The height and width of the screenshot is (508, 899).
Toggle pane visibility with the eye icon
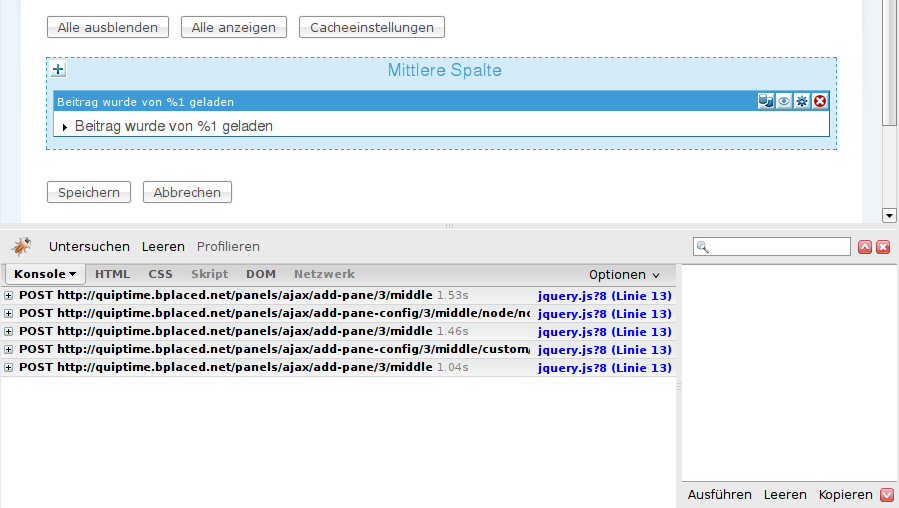(784, 101)
